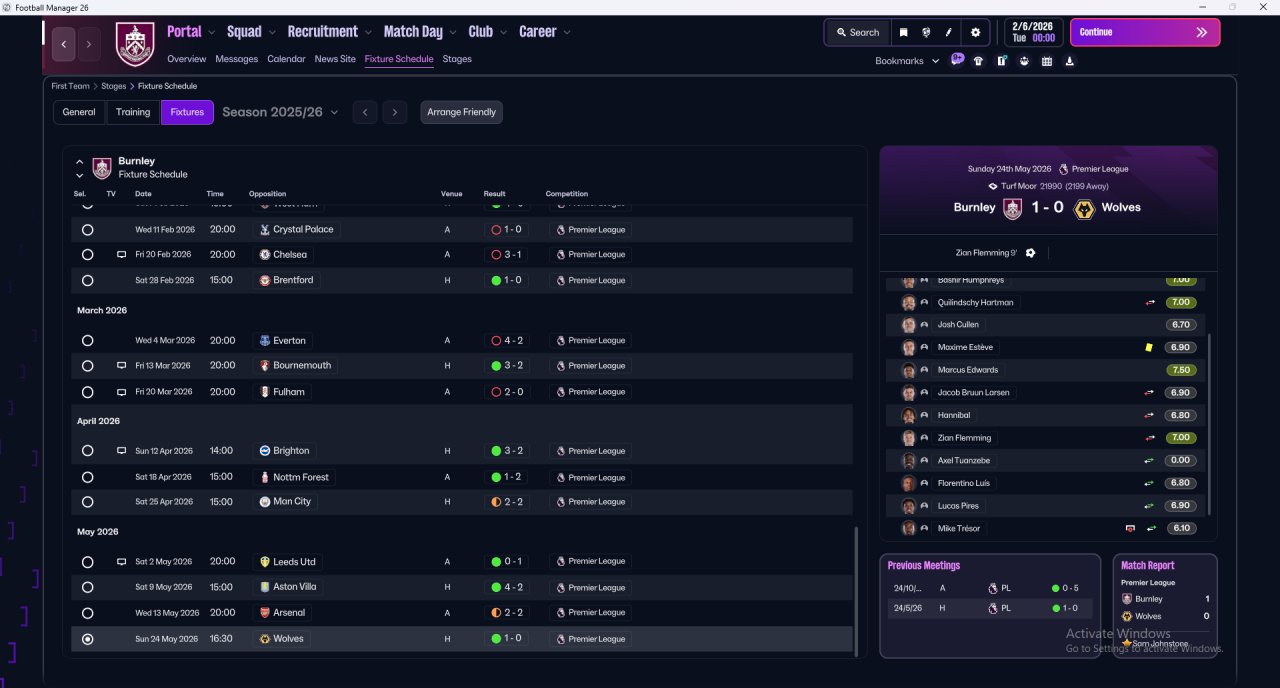Open the calendar grid icon in bookmarks bar

1047,61
